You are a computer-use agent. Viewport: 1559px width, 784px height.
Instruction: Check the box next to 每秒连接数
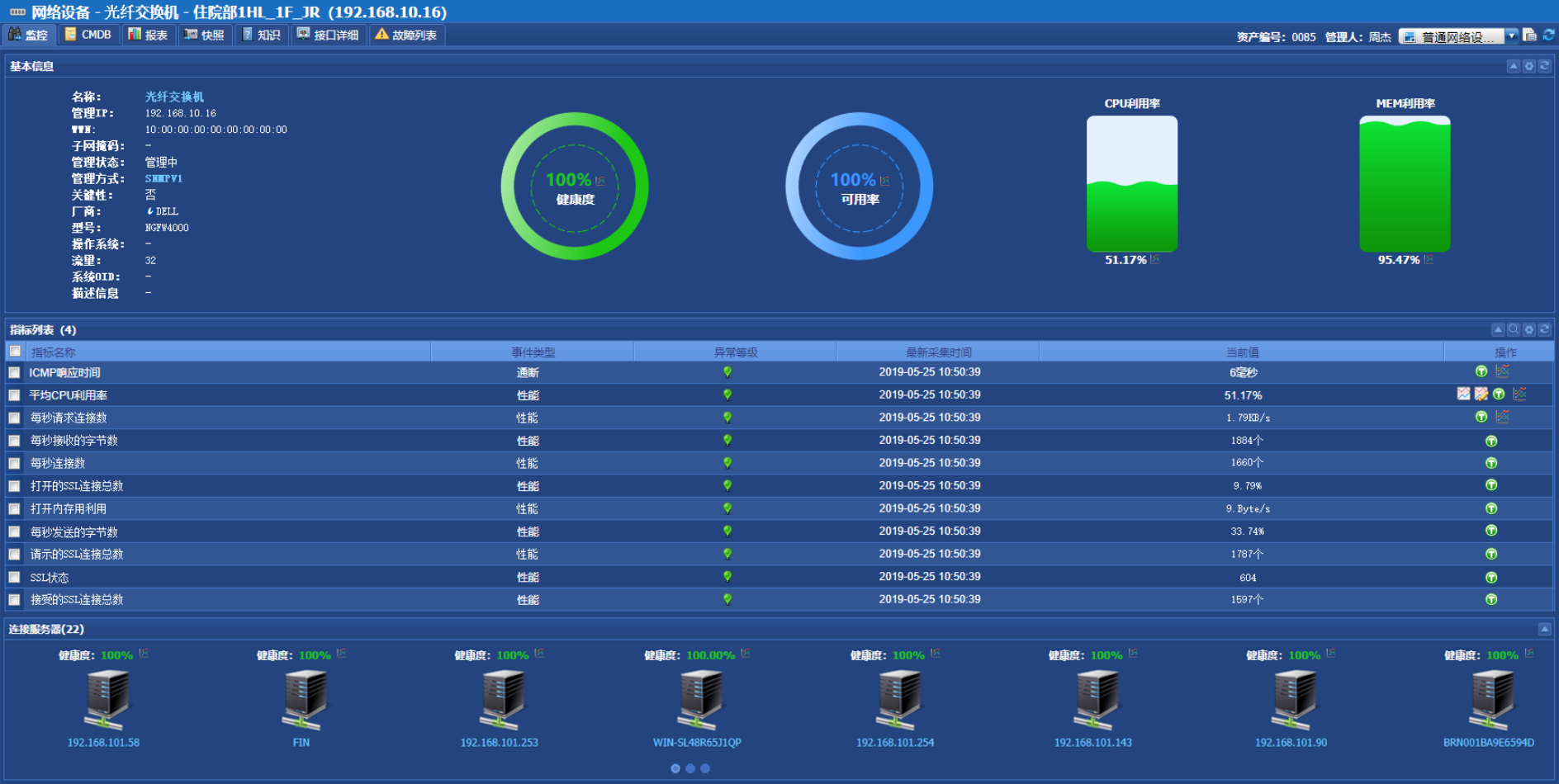pyautogui.click(x=15, y=463)
